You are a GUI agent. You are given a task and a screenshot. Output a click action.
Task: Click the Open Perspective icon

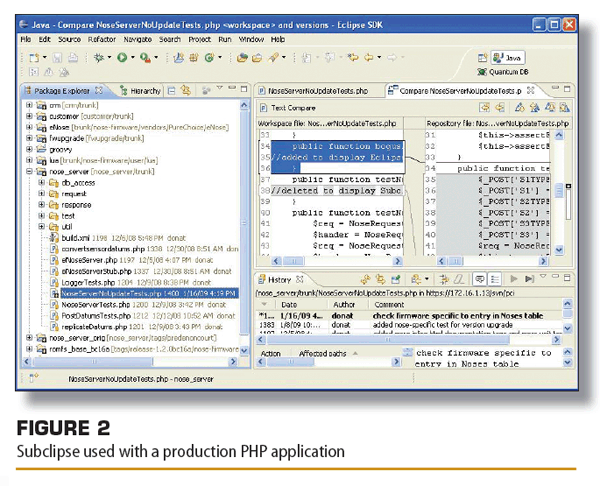[482, 58]
